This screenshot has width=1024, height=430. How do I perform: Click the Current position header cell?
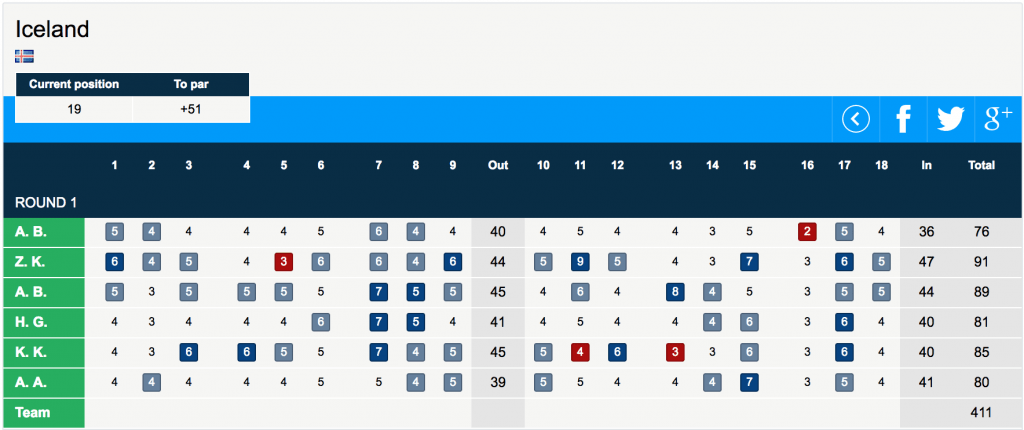(74, 84)
